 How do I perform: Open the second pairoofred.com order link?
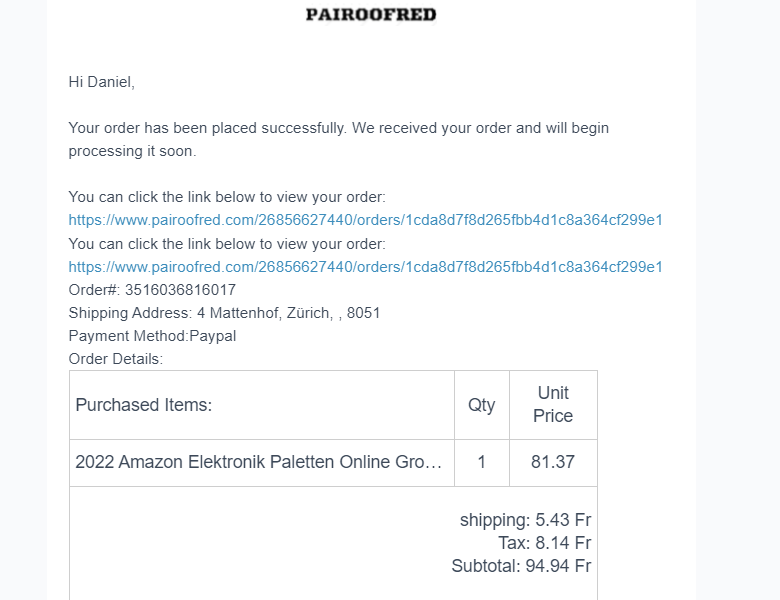click(x=365, y=267)
